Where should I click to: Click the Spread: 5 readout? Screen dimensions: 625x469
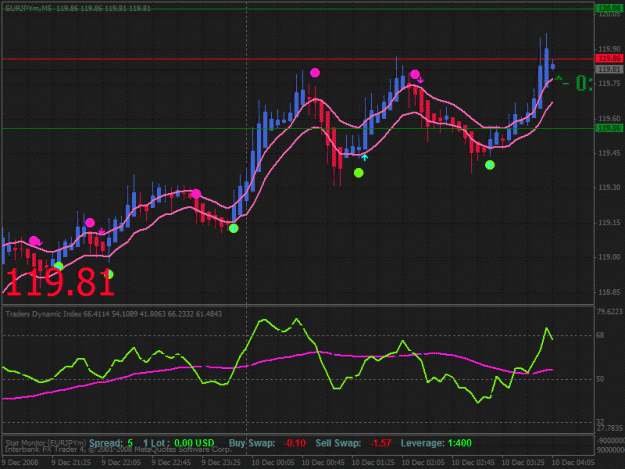111,443
